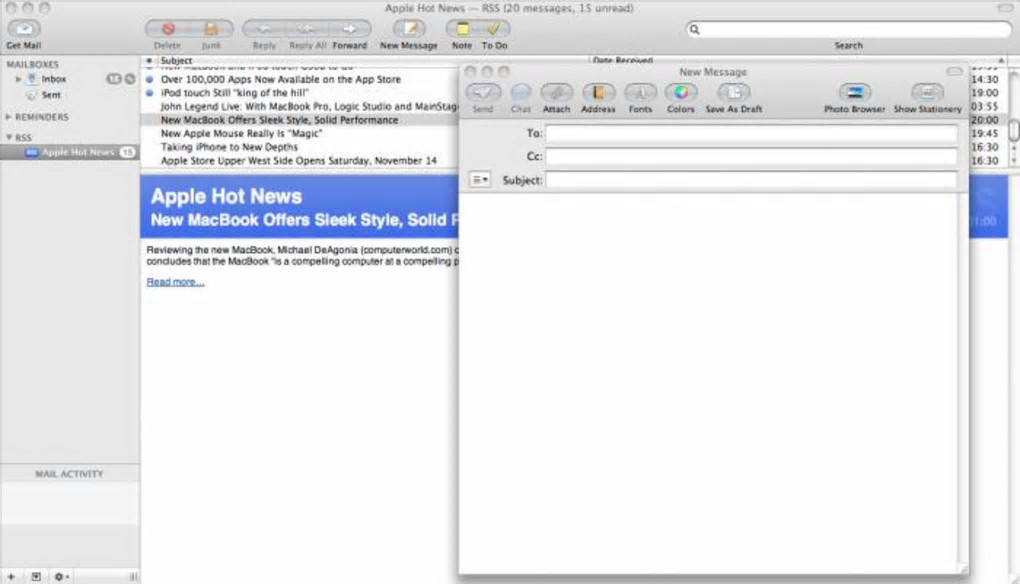Create a To Do item

click(494, 29)
